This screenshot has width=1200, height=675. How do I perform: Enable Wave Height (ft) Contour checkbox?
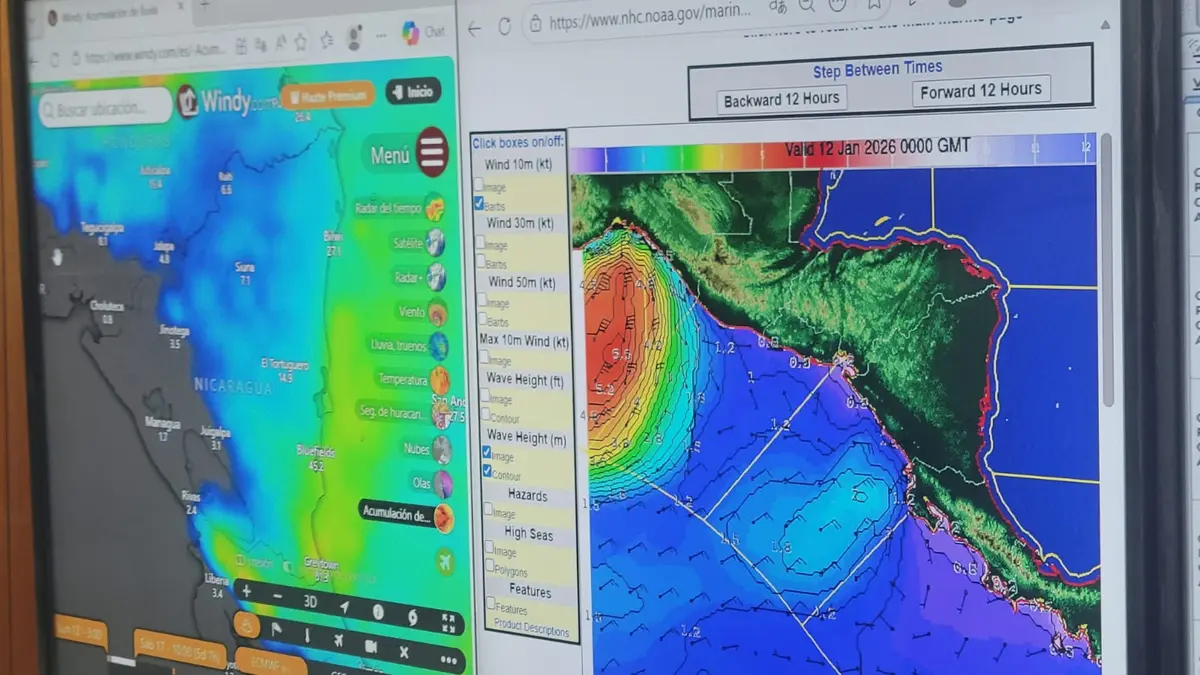point(486,414)
